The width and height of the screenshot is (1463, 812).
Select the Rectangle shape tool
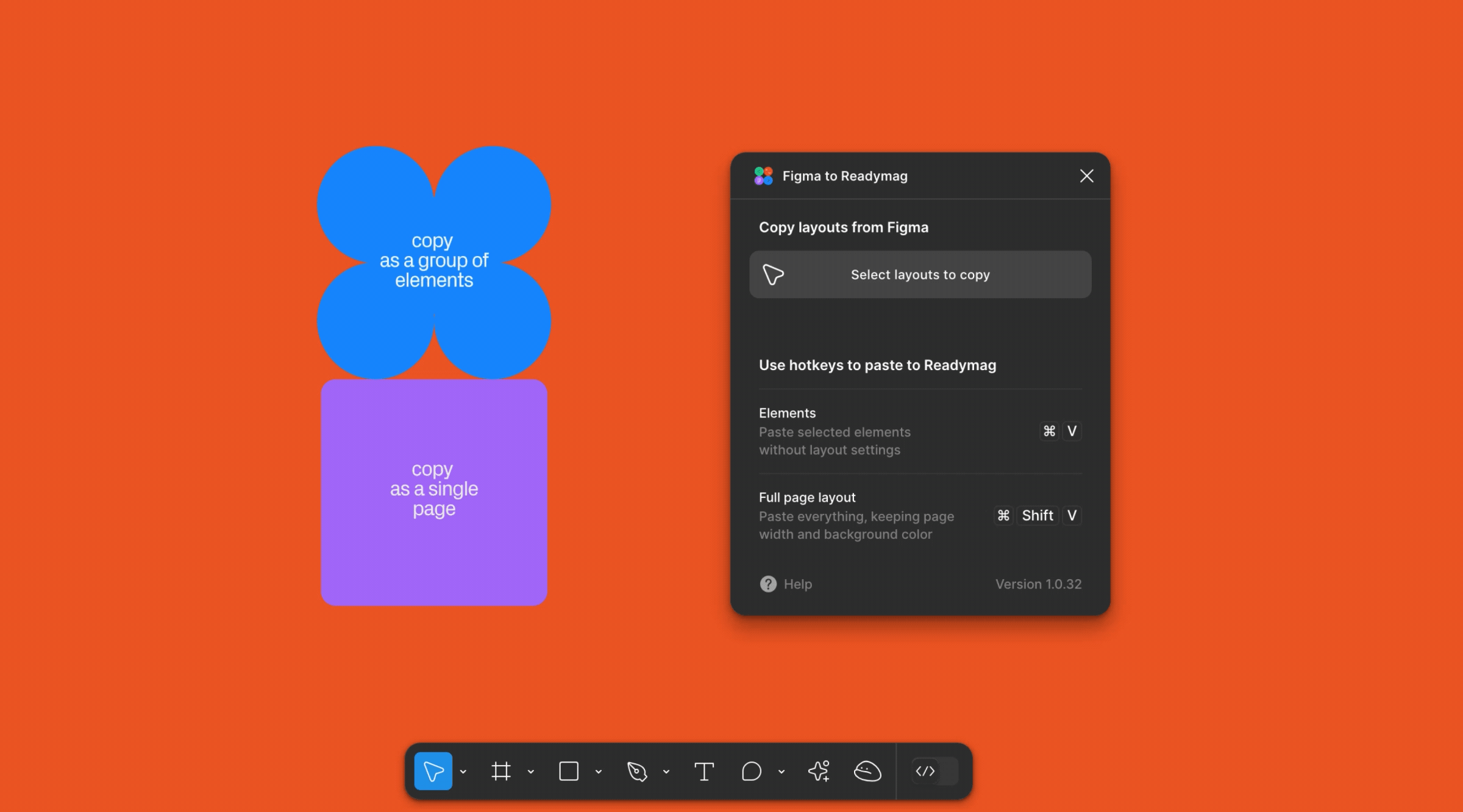pos(569,771)
